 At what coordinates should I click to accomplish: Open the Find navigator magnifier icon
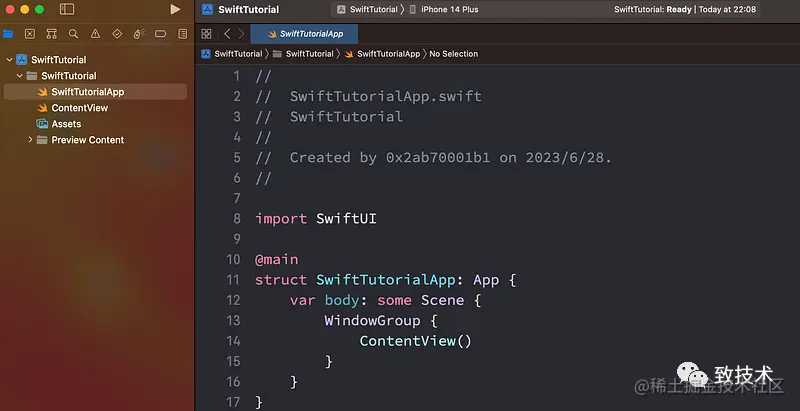[x=73, y=34]
